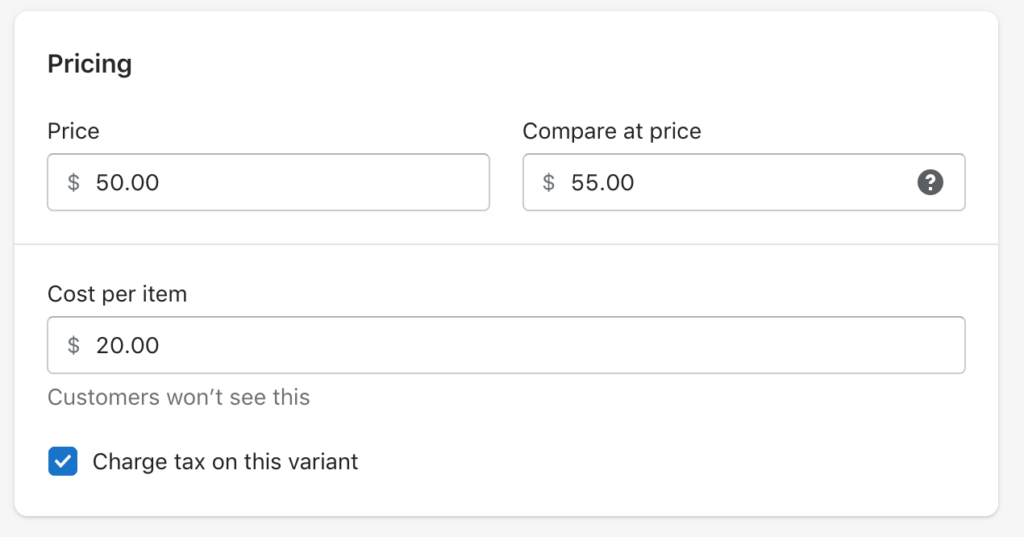Image resolution: width=1024 pixels, height=537 pixels.
Task: Click the question mark help icon
Action: 930,182
